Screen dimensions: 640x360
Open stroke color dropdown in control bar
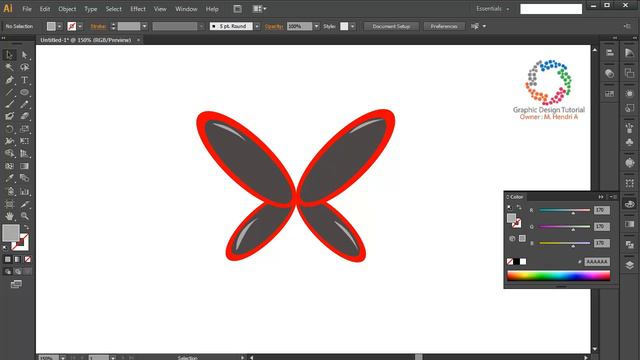pos(80,26)
